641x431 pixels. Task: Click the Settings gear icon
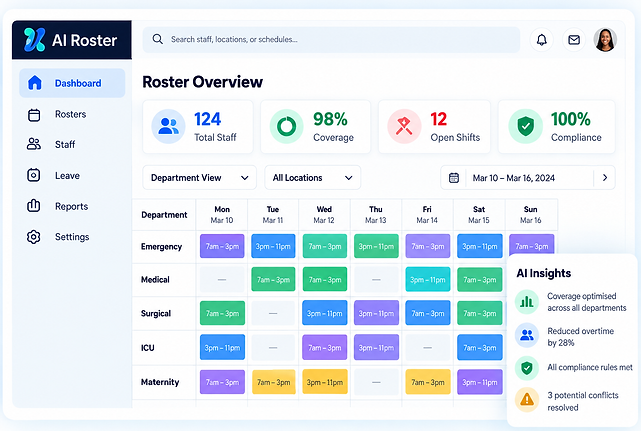34,237
